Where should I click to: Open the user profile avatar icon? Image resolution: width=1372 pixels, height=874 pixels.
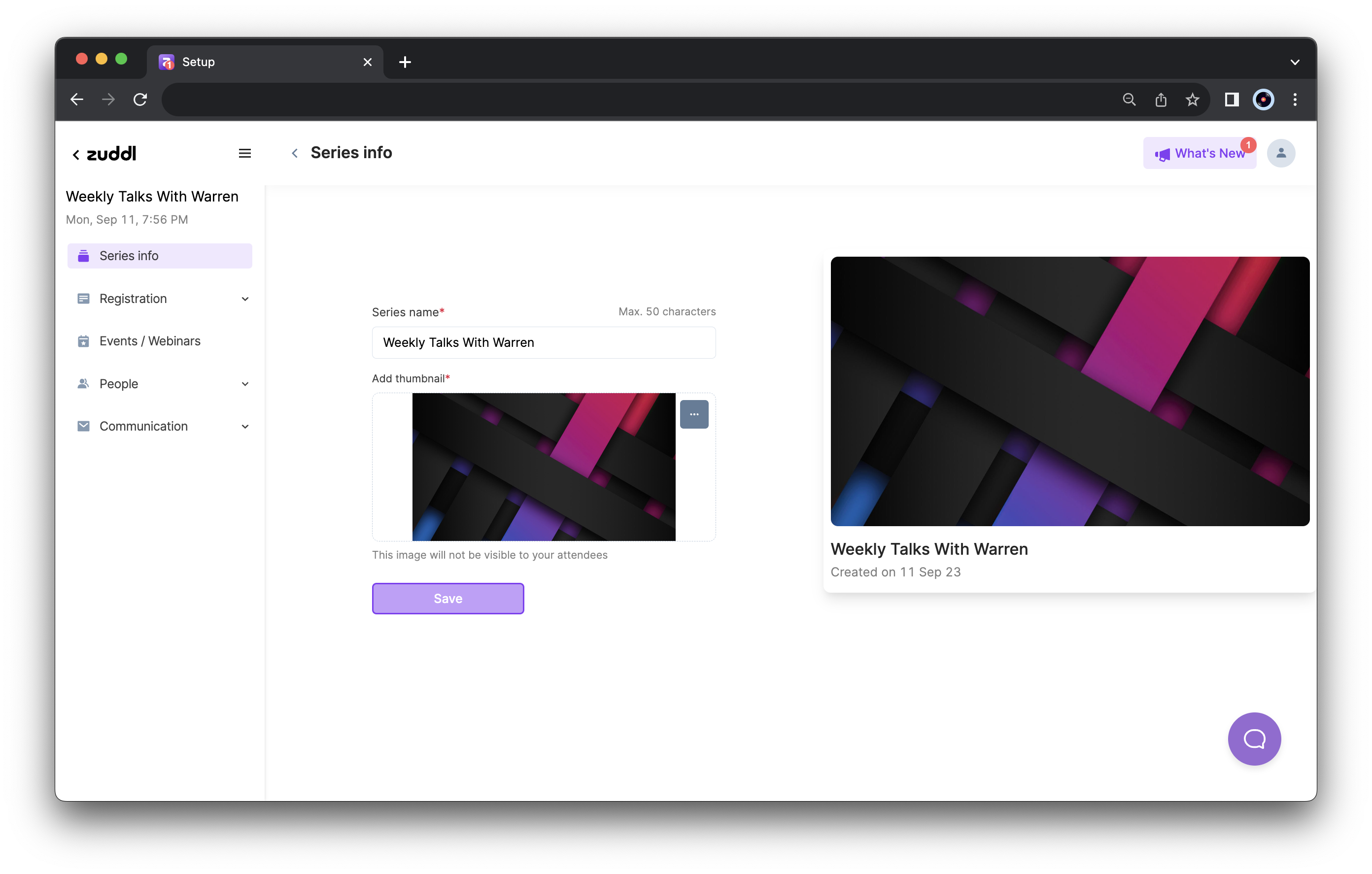(x=1280, y=153)
